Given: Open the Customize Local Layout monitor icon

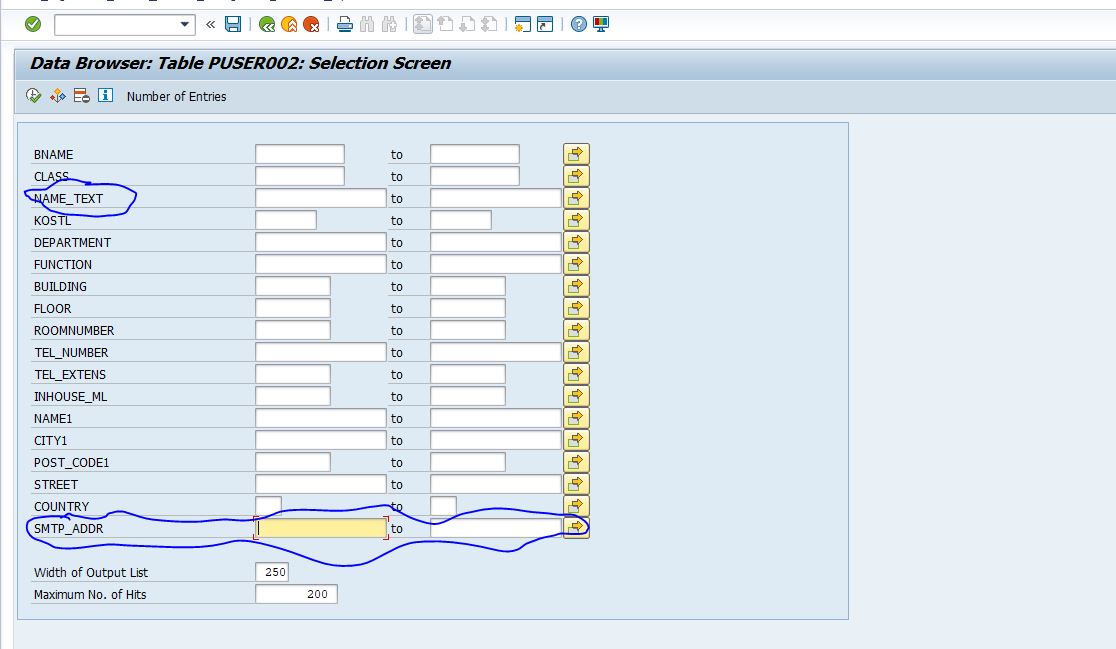Looking at the screenshot, I should click(x=601, y=24).
